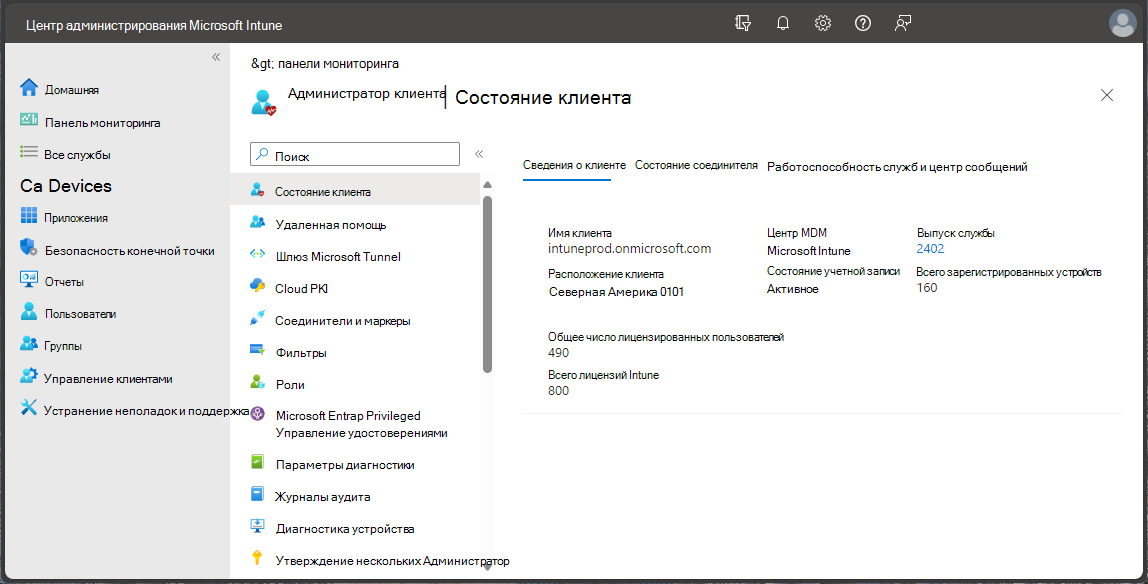Open the user account avatar

pyautogui.click(x=1122, y=23)
